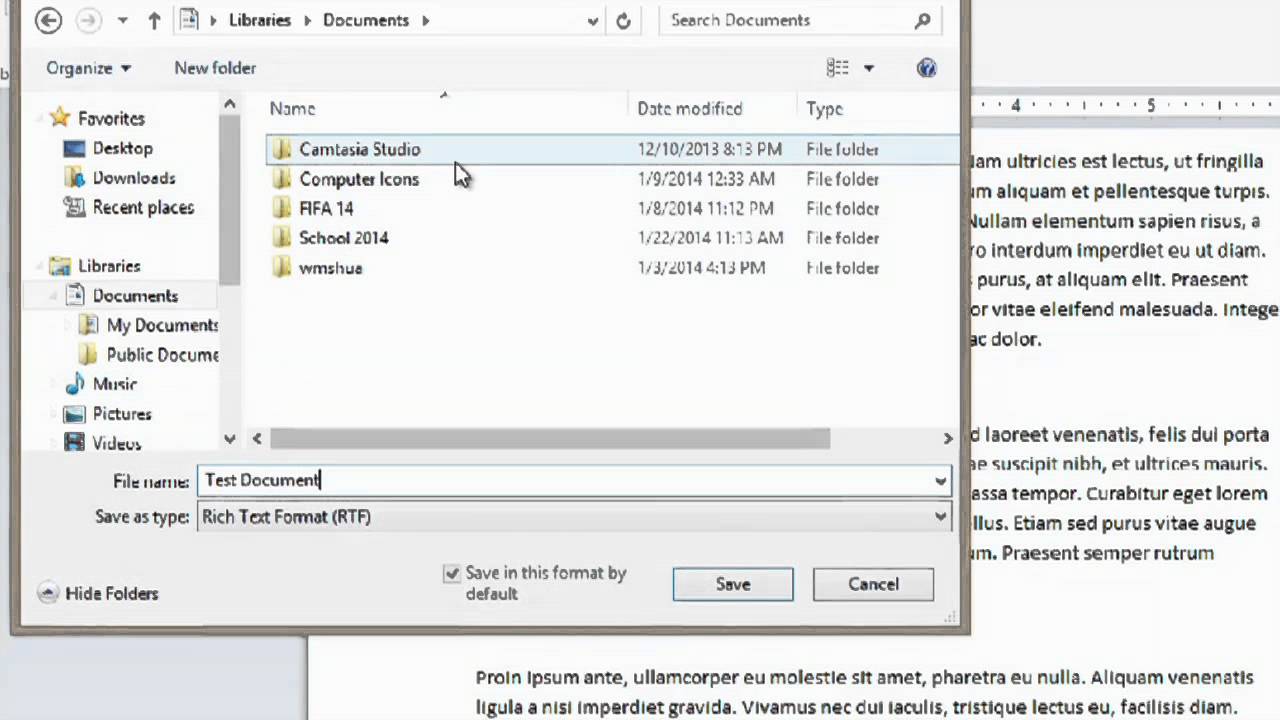The height and width of the screenshot is (720, 1280).
Task: Open the Organize dropdown menu
Action: [88, 68]
